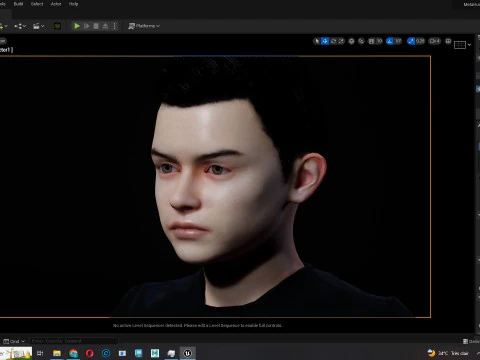480x360 pixels.
Task: Open the scale snap value 0.25
Action: [420, 41]
